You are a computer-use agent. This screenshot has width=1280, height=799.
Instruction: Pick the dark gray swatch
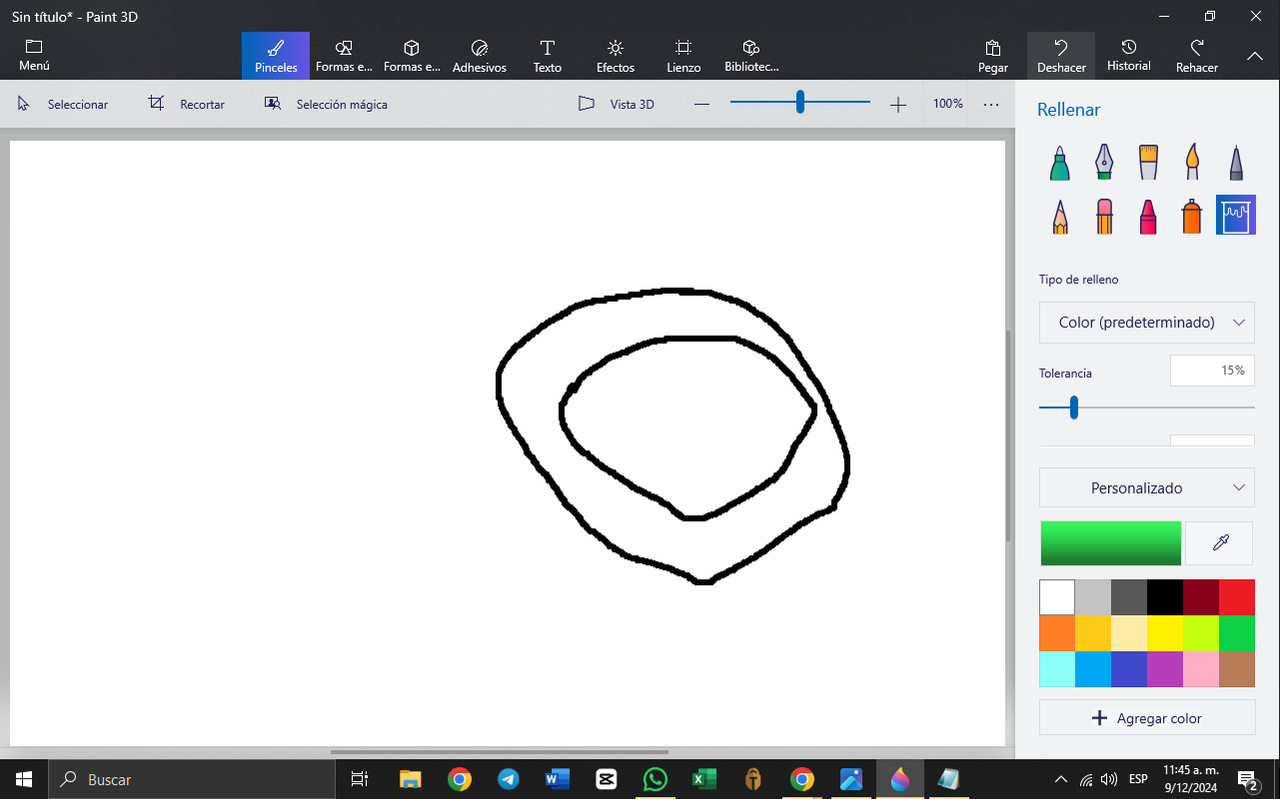point(1129,597)
